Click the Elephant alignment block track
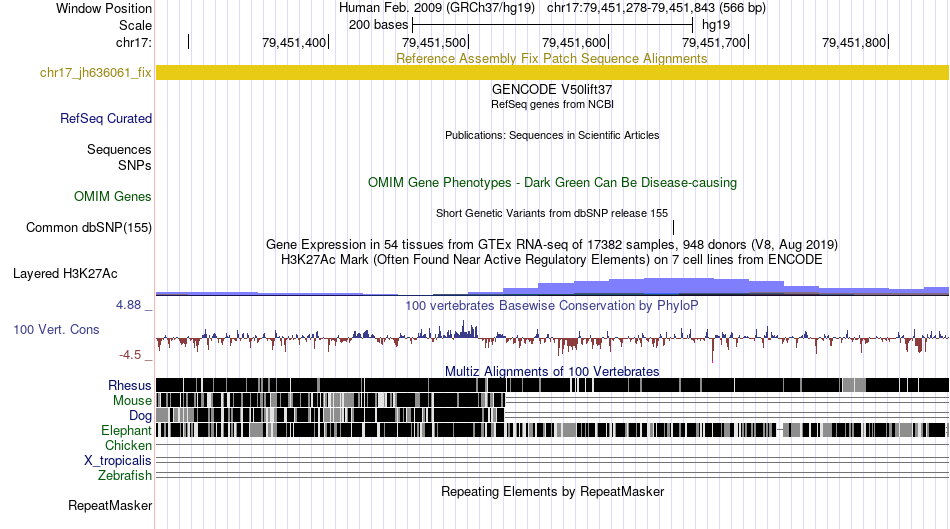 point(552,430)
